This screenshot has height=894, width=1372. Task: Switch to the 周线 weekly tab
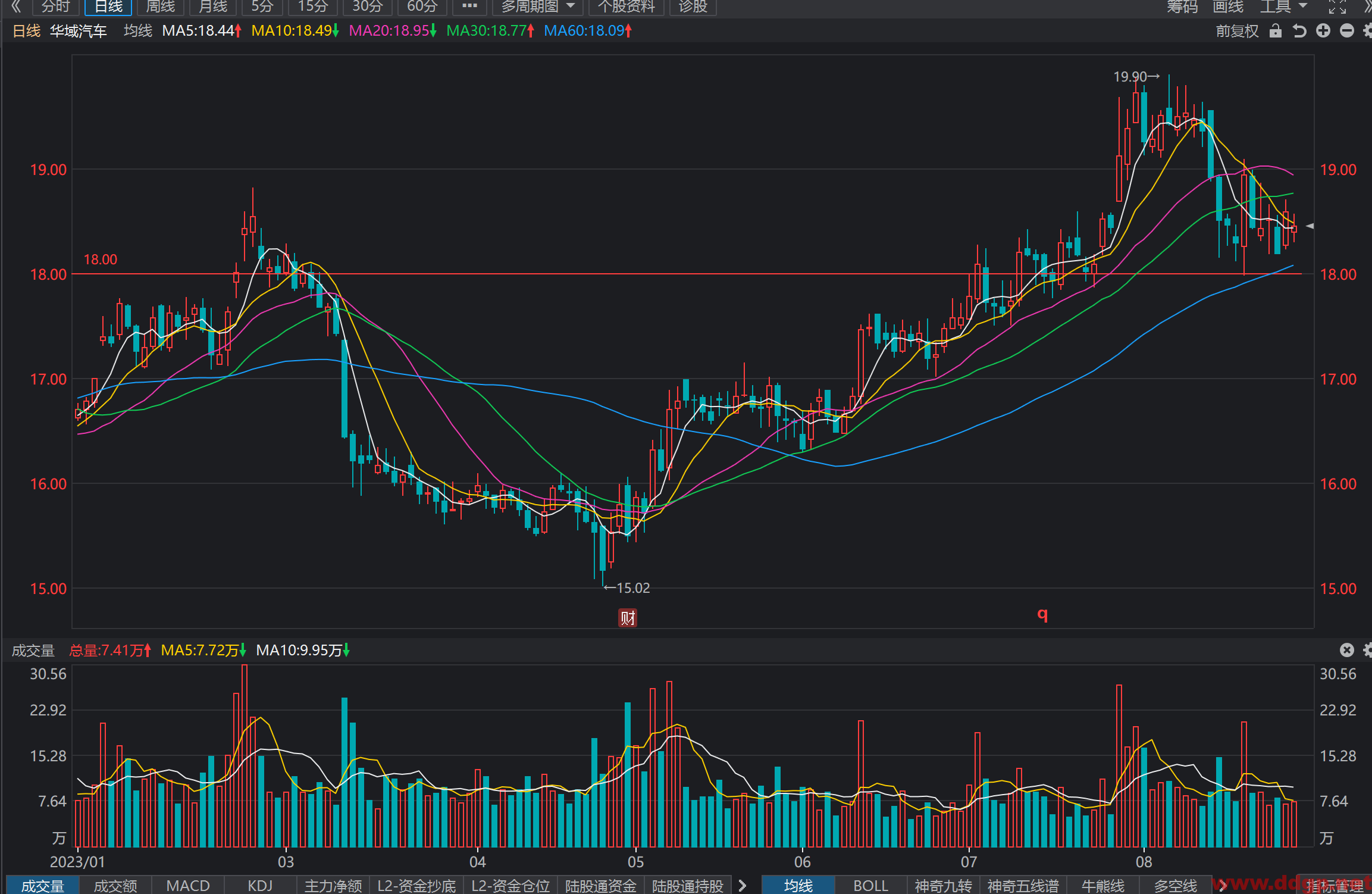161,7
